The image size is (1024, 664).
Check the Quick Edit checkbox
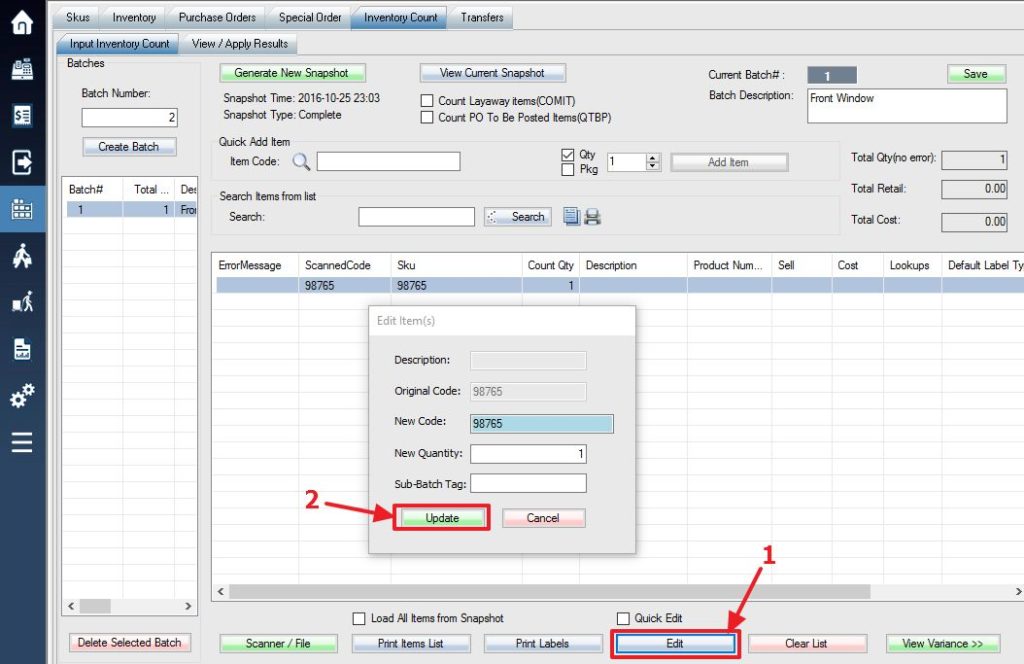point(623,618)
